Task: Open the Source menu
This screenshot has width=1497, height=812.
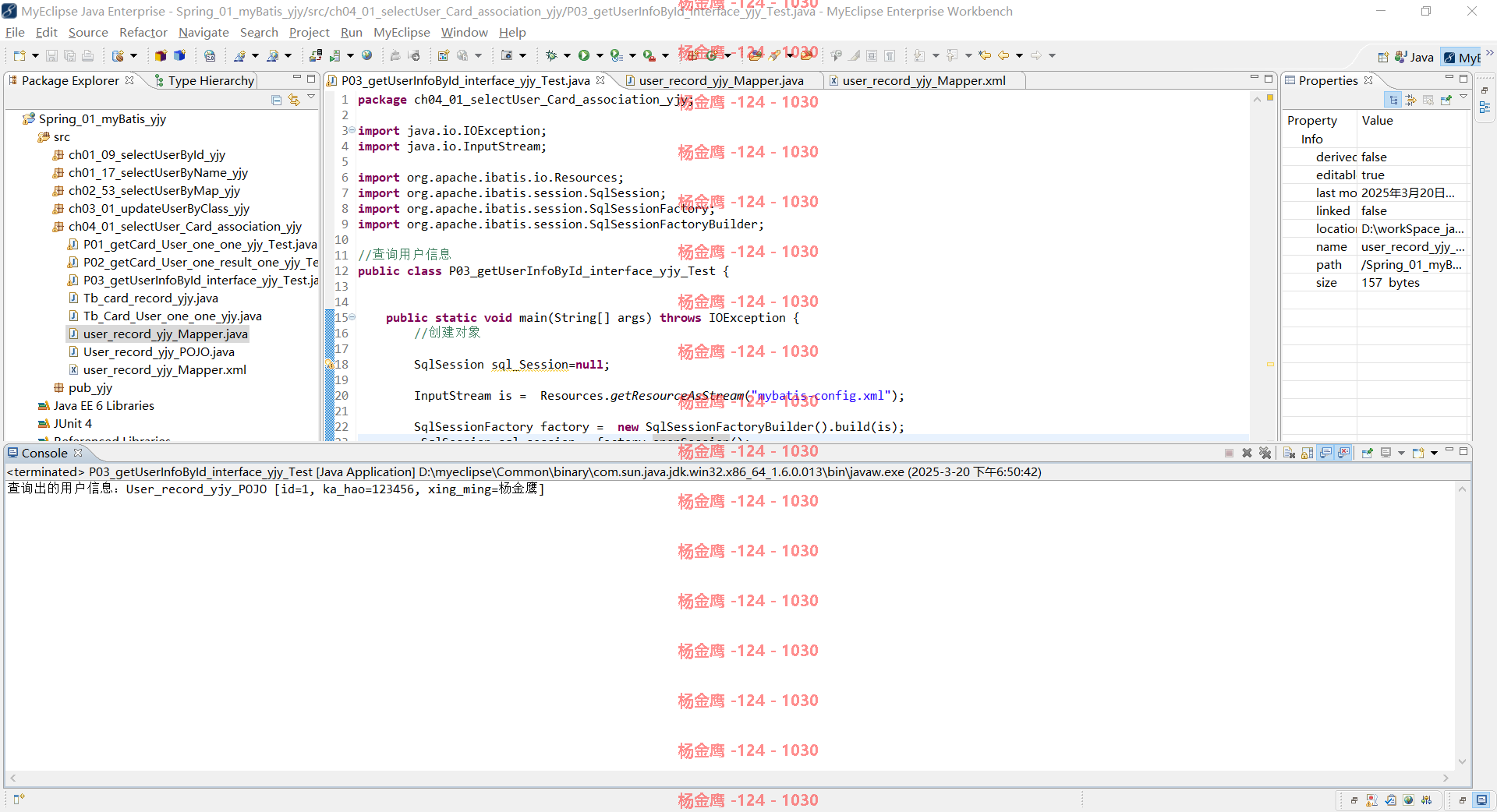Action: (88, 32)
